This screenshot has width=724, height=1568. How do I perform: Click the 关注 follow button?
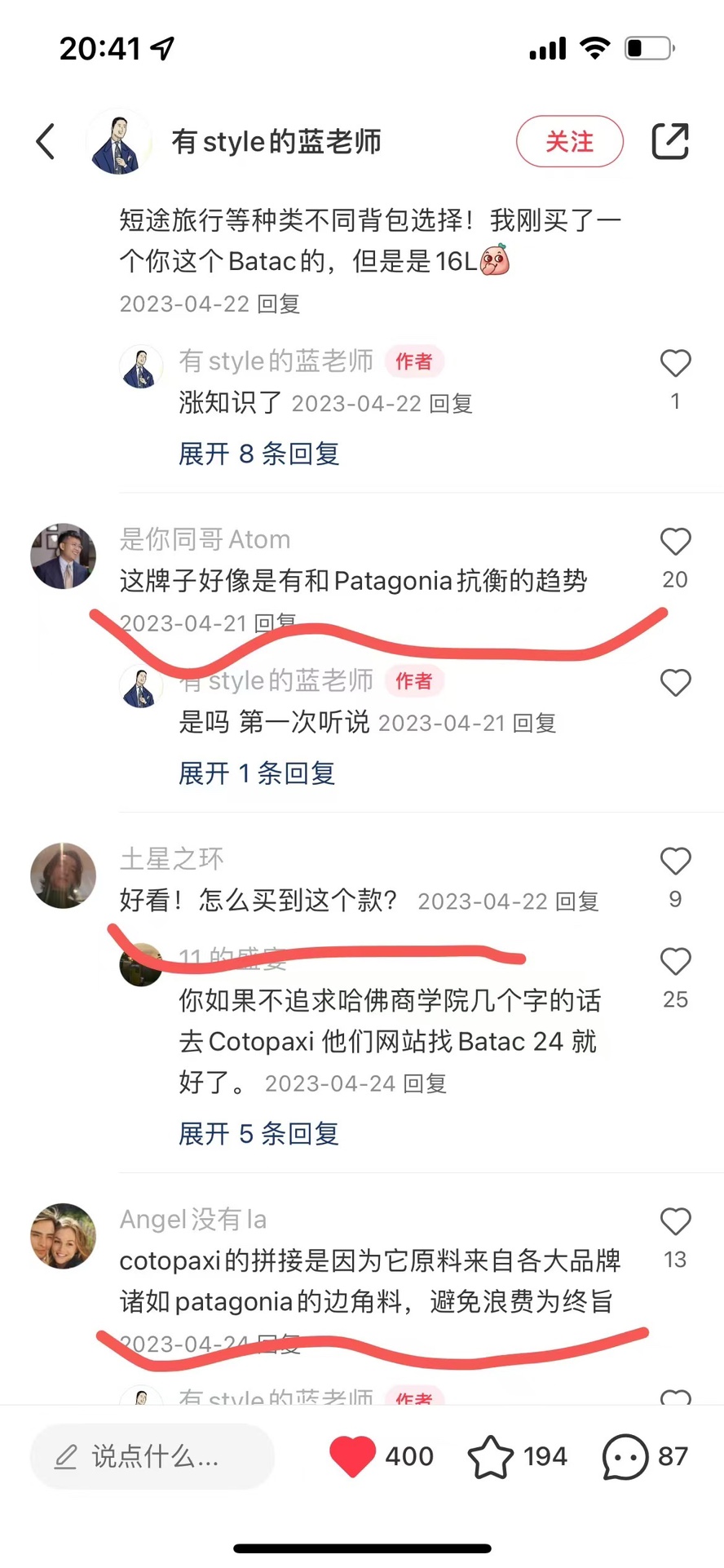pos(570,142)
